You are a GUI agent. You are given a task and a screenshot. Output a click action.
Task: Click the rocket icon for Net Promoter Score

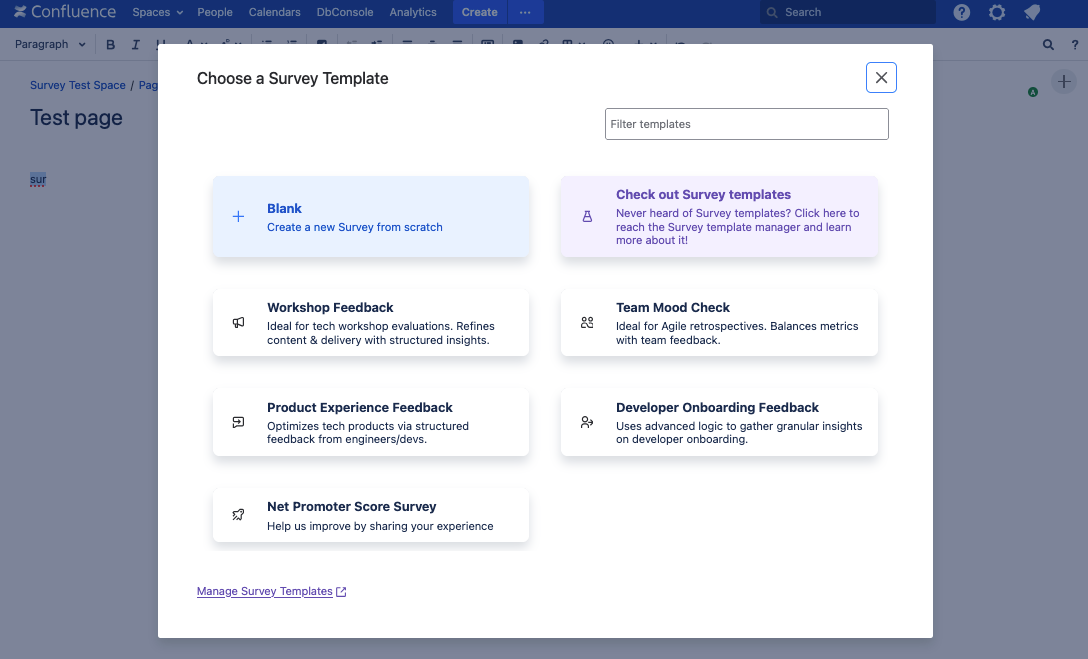238,515
